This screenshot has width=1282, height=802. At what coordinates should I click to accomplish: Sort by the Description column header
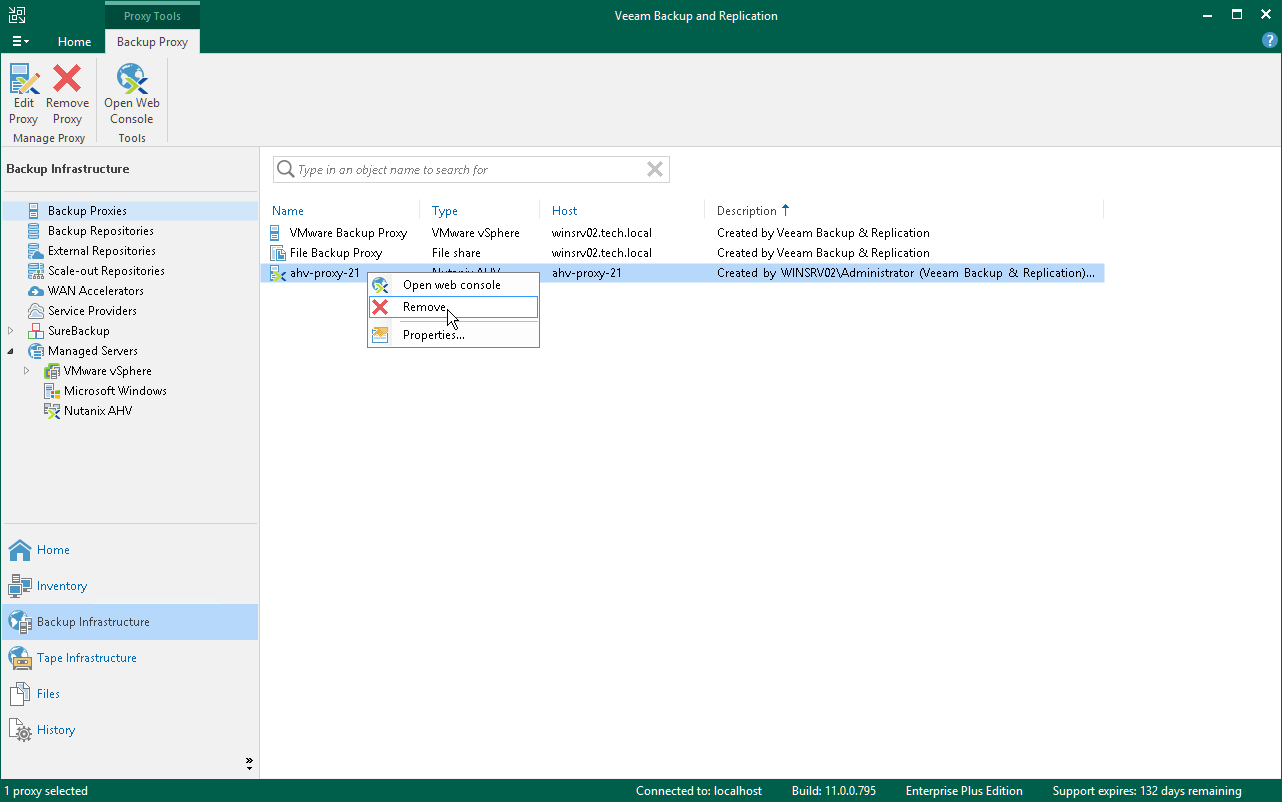pos(747,211)
